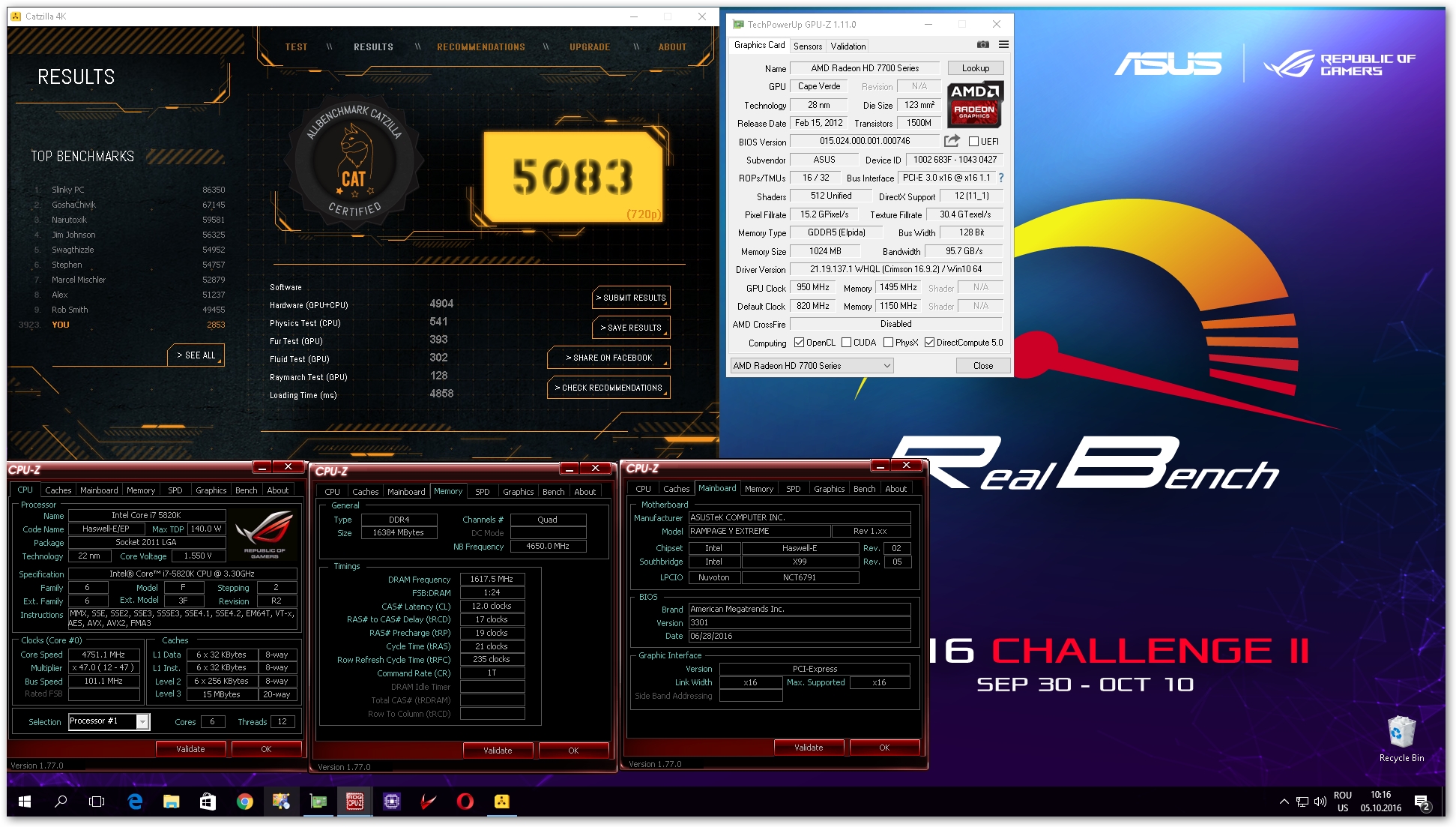The height and width of the screenshot is (827, 1456).
Task: Open the Recycle Bin desktop icon
Action: (x=1401, y=739)
